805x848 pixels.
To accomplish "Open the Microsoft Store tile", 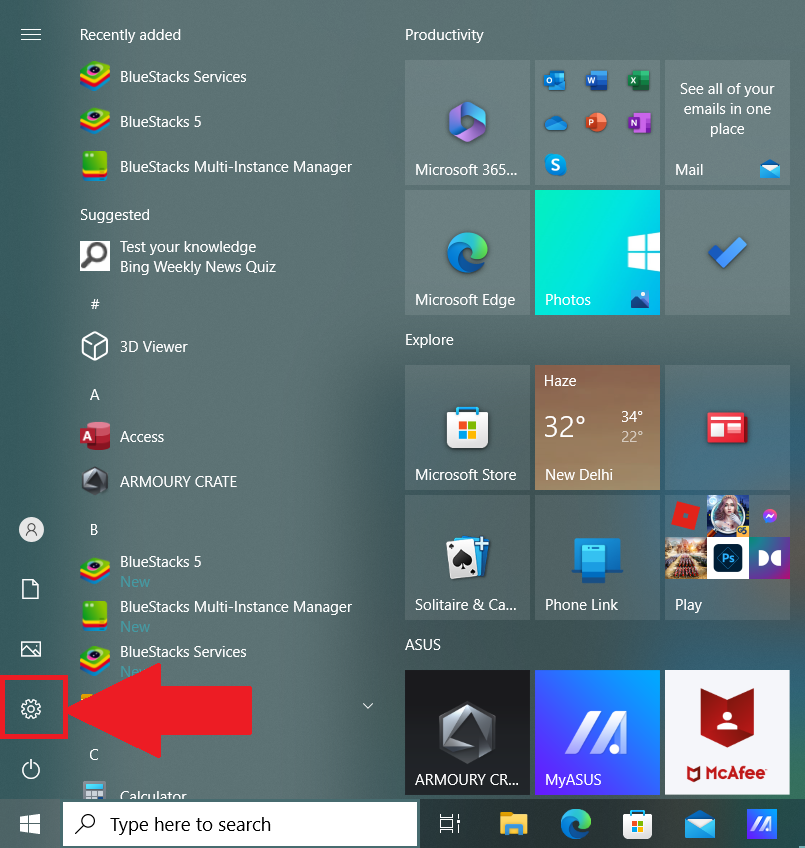I will pyautogui.click(x=467, y=428).
